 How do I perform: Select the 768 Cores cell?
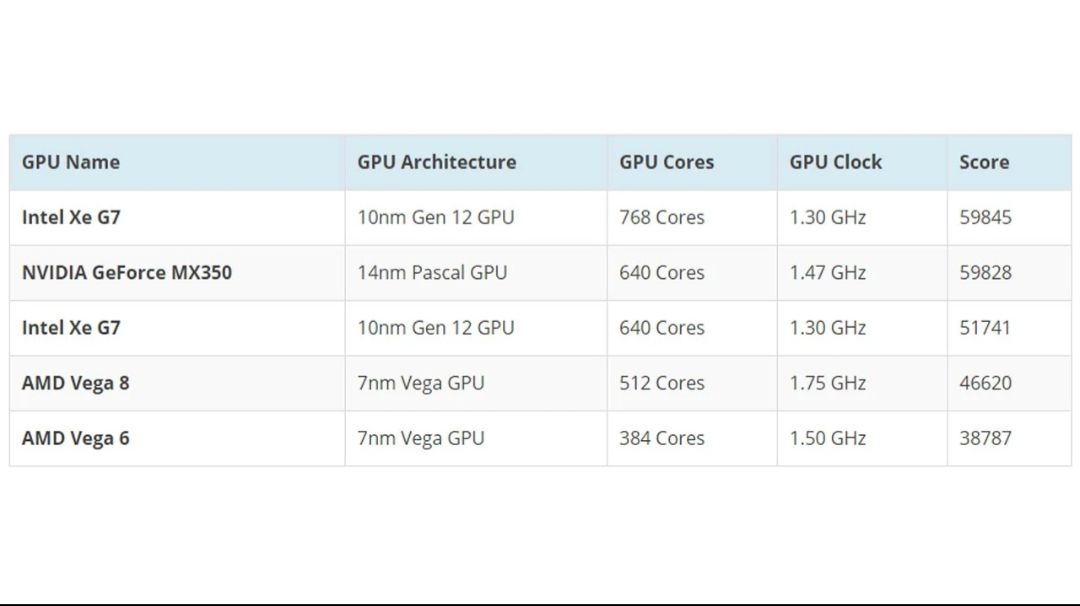[x=662, y=217]
